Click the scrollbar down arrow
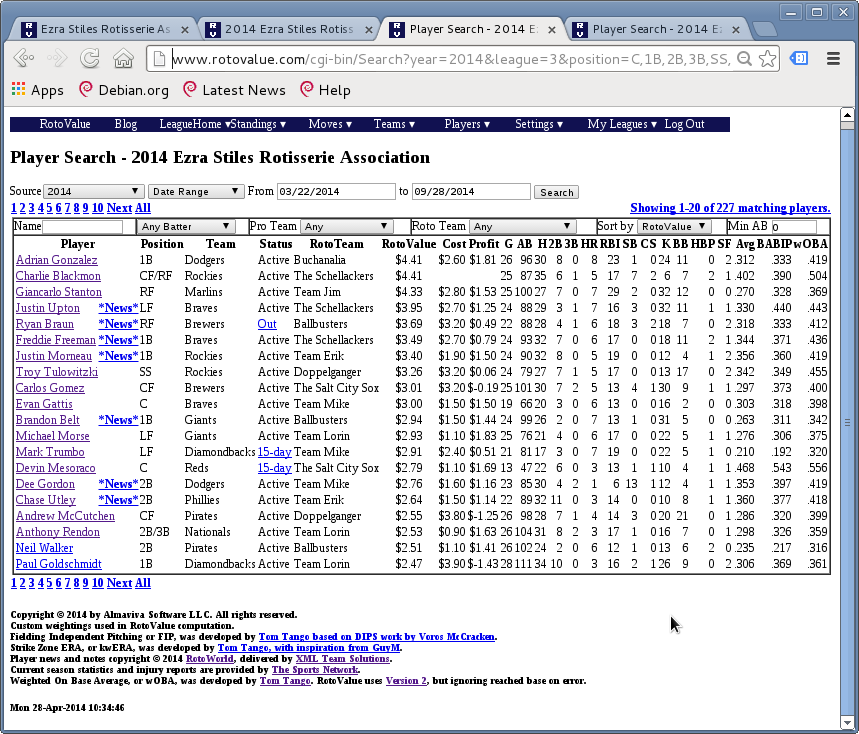Screen dimensions: 859x734 coord(847,722)
